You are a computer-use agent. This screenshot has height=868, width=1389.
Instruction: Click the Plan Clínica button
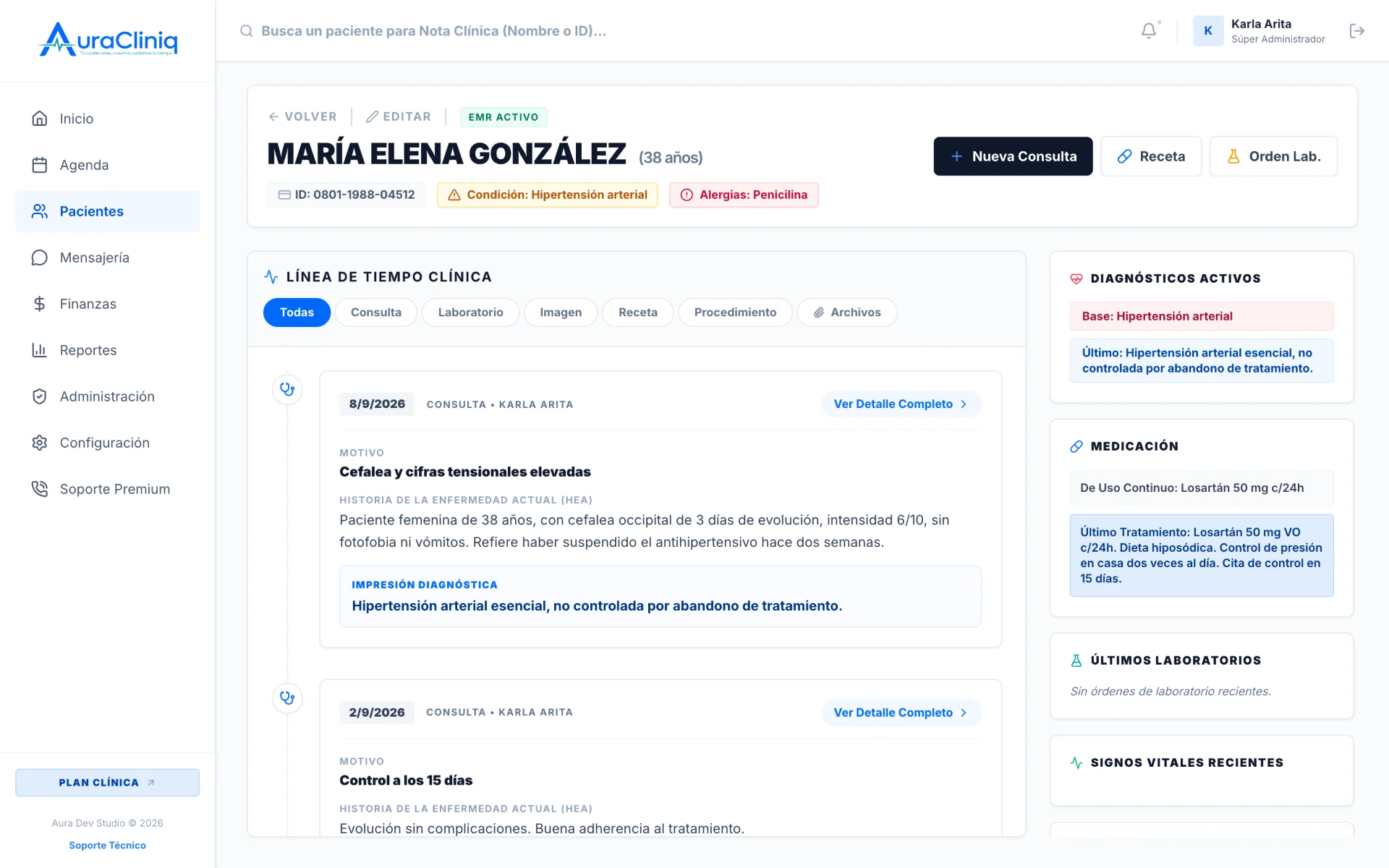107,783
